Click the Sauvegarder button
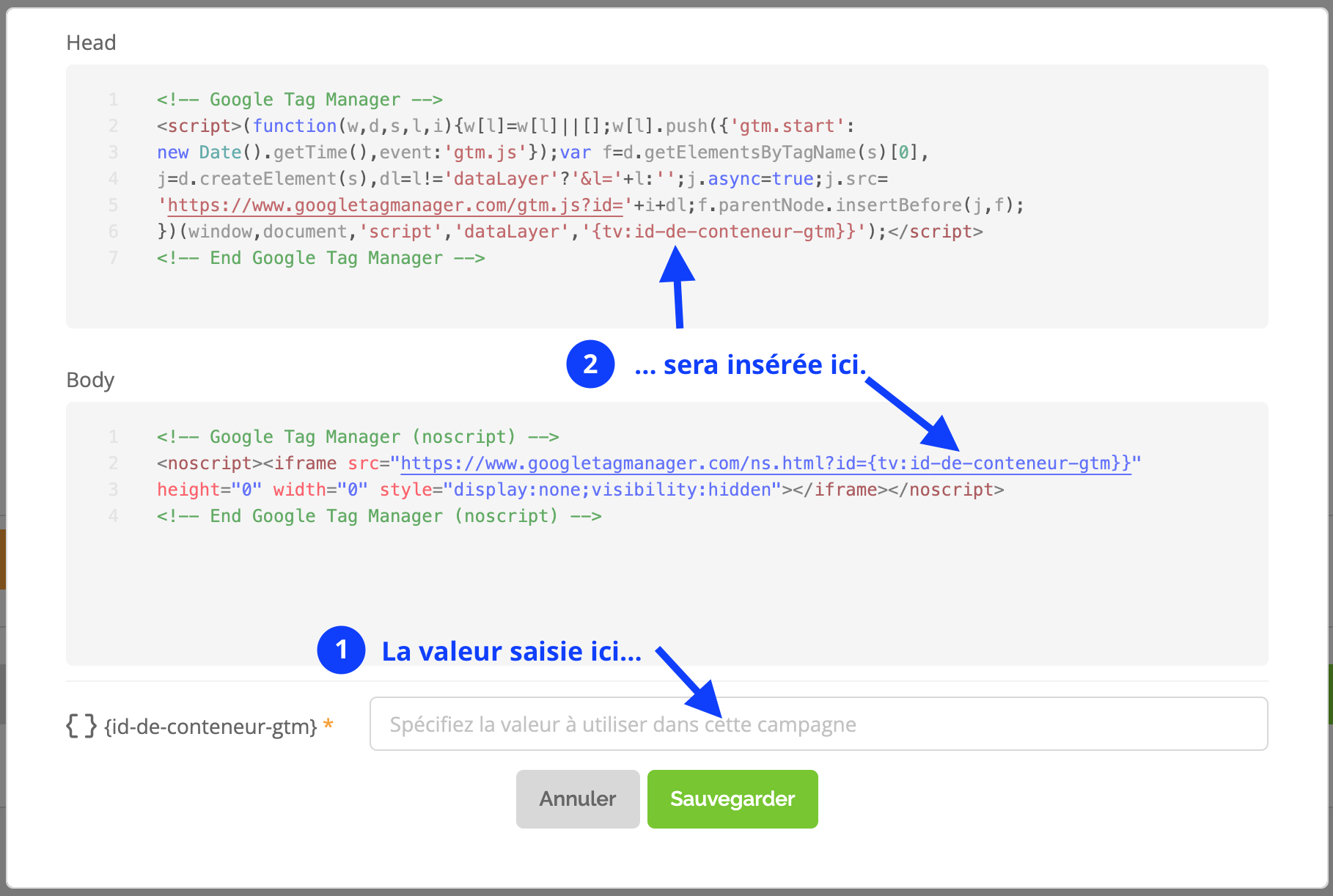Image resolution: width=1333 pixels, height=896 pixels. click(732, 798)
